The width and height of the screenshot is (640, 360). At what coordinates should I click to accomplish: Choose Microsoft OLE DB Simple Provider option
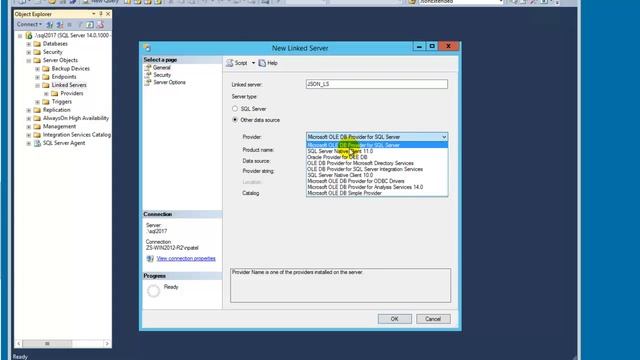tap(377, 193)
